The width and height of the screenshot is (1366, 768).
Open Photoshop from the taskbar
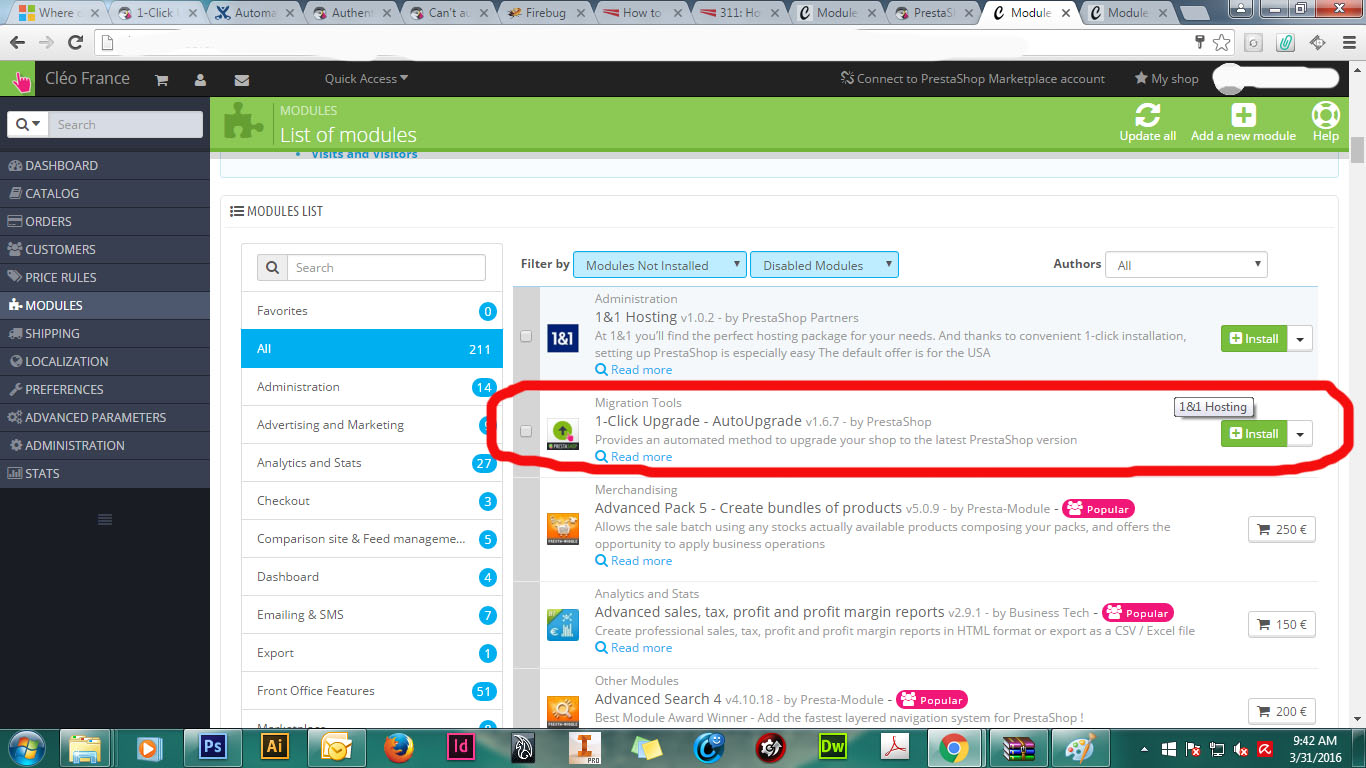(213, 747)
